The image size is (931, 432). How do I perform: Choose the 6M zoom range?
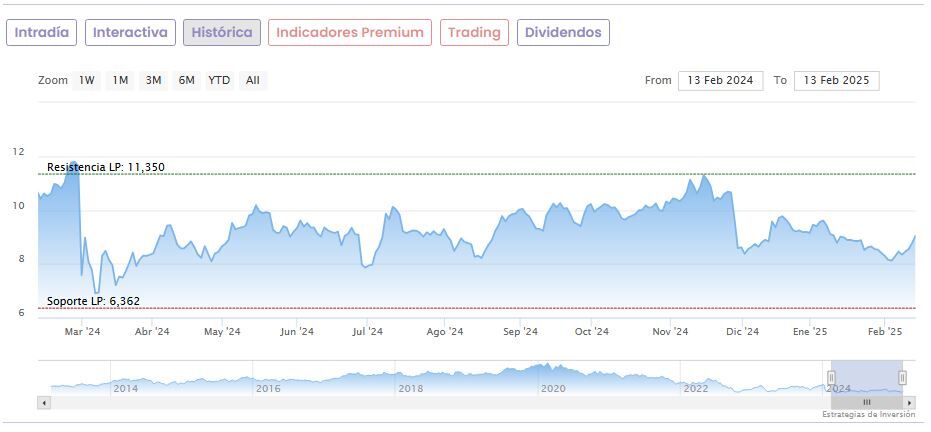click(186, 81)
